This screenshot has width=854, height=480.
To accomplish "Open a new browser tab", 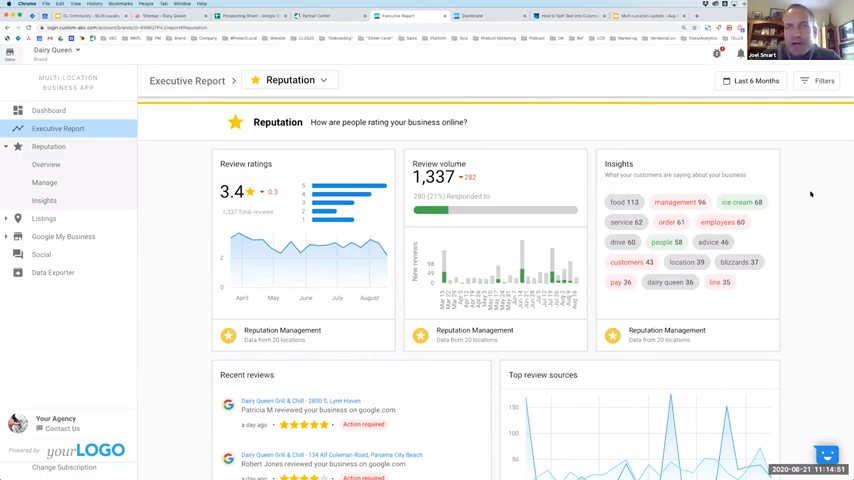I will tap(697, 16).
